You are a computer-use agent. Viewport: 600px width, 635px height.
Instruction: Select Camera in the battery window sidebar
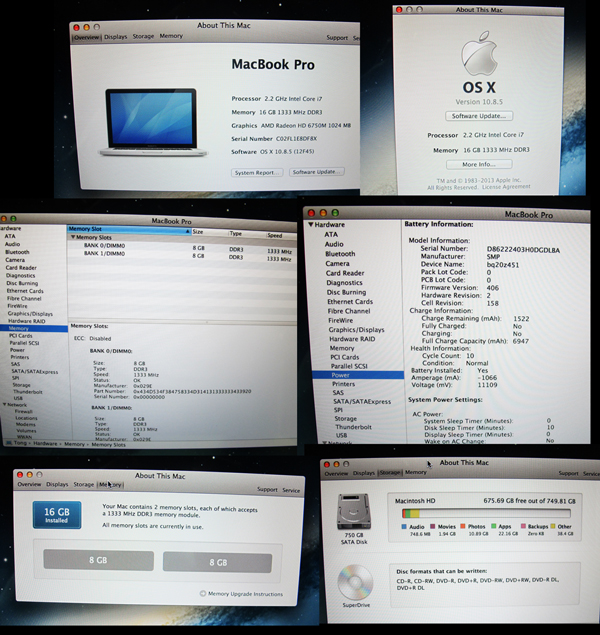coord(337,263)
